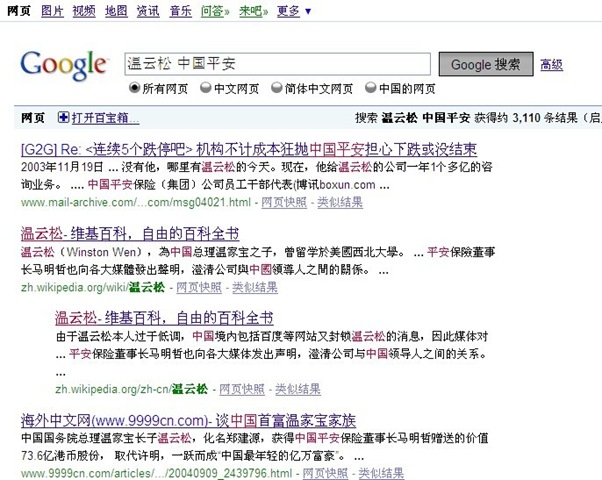Open the 高级 search link
602x480 pixels.
click(551, 65)
